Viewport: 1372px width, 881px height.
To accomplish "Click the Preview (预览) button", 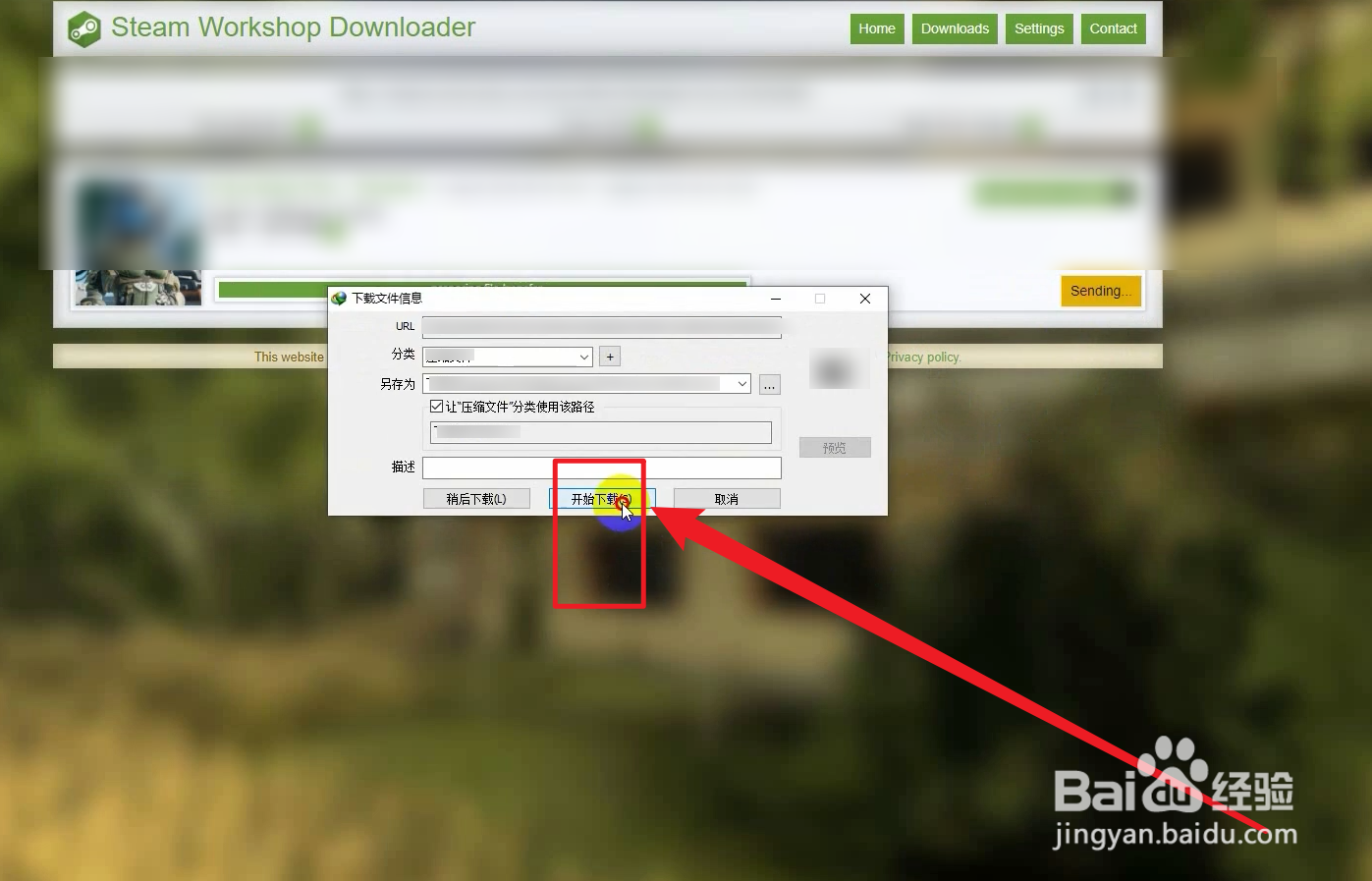I will pyautogui.click(x=835, y=448).
